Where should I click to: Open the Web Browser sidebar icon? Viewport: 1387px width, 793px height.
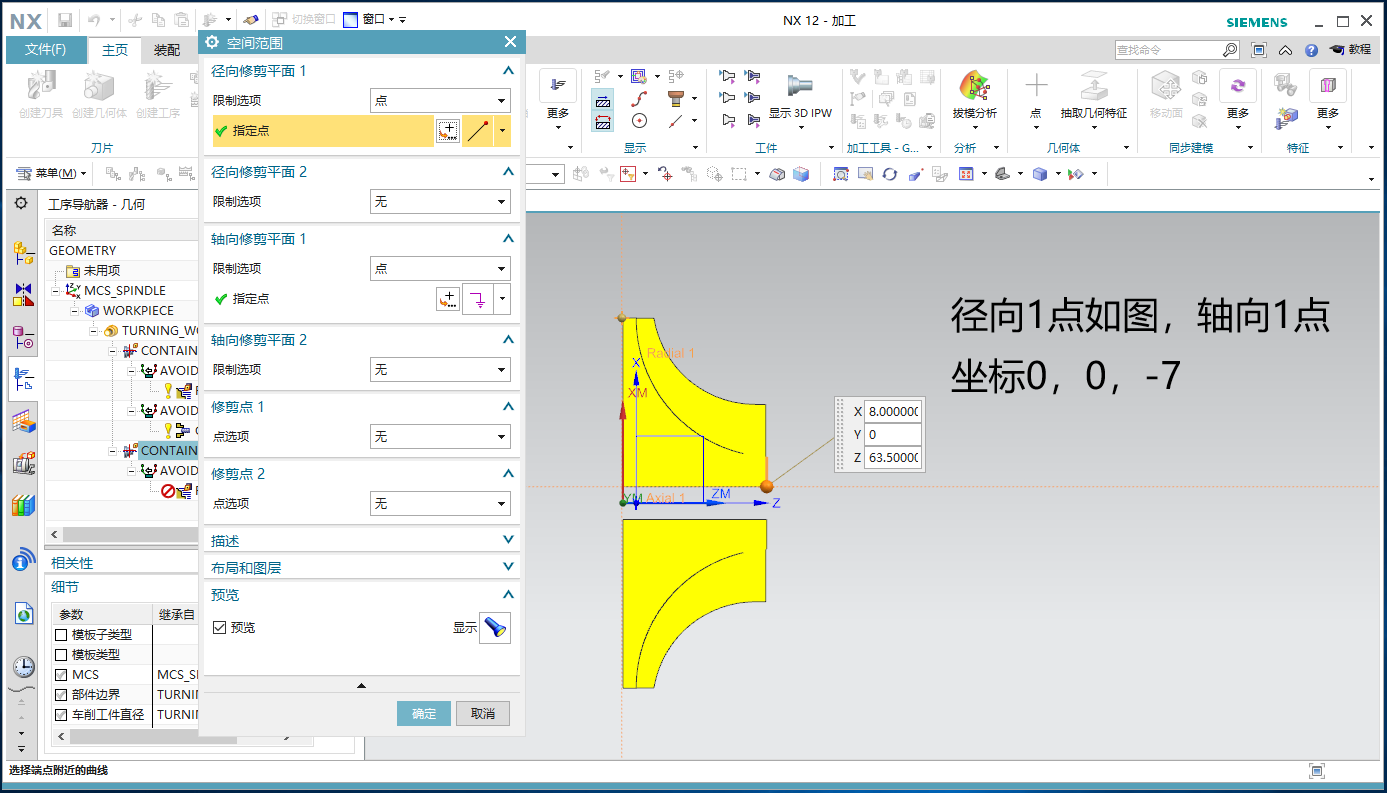coord(23,613)
